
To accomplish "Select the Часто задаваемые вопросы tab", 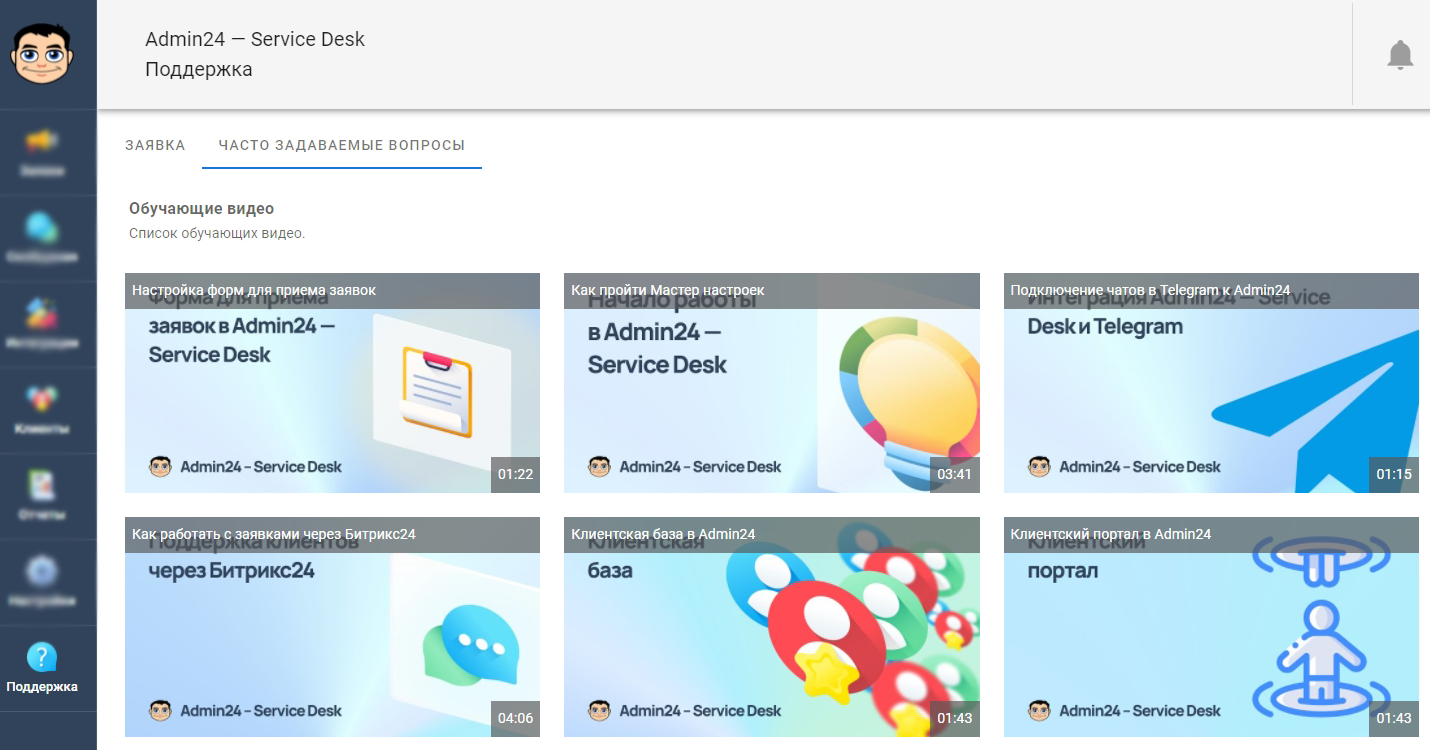I will tap(342, 145).
